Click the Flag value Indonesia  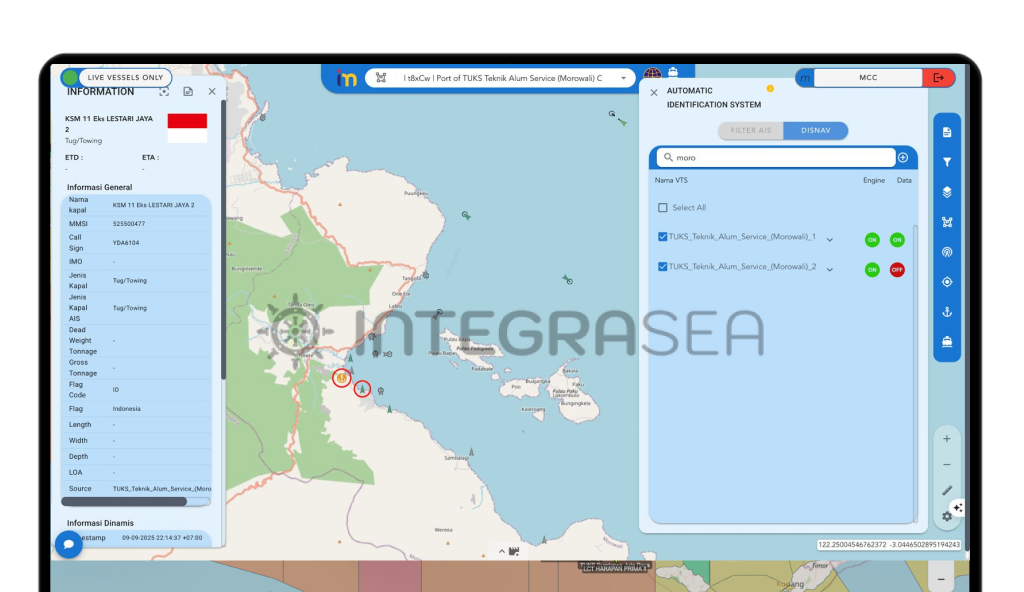pos(127,408)
